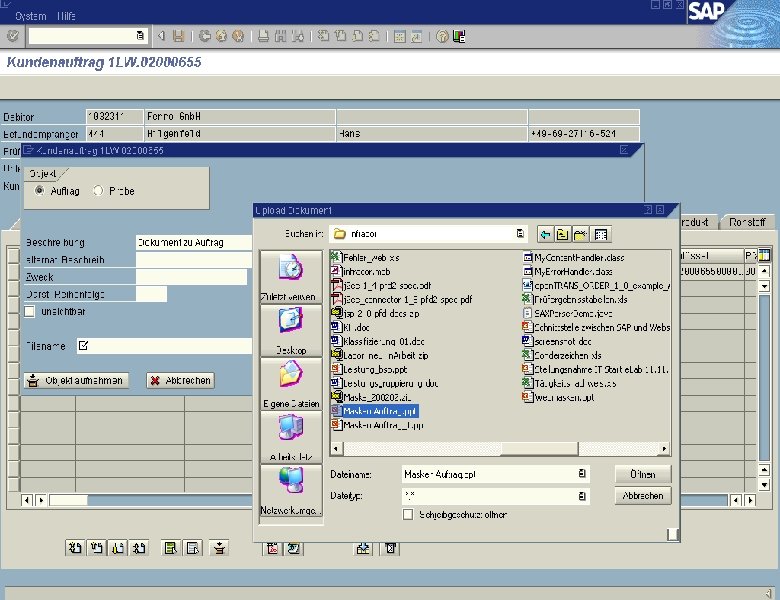Screen dimensions: 780x600
Task: Select highlighted file Masken Auftrag.ppt
Action: [x=374, y=411]
